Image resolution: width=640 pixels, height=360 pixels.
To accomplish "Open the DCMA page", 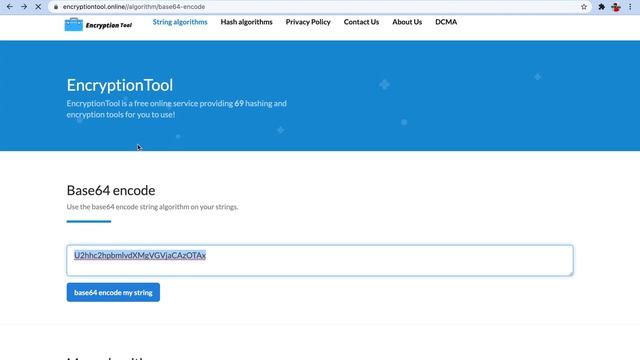I will tap(446, 22).
